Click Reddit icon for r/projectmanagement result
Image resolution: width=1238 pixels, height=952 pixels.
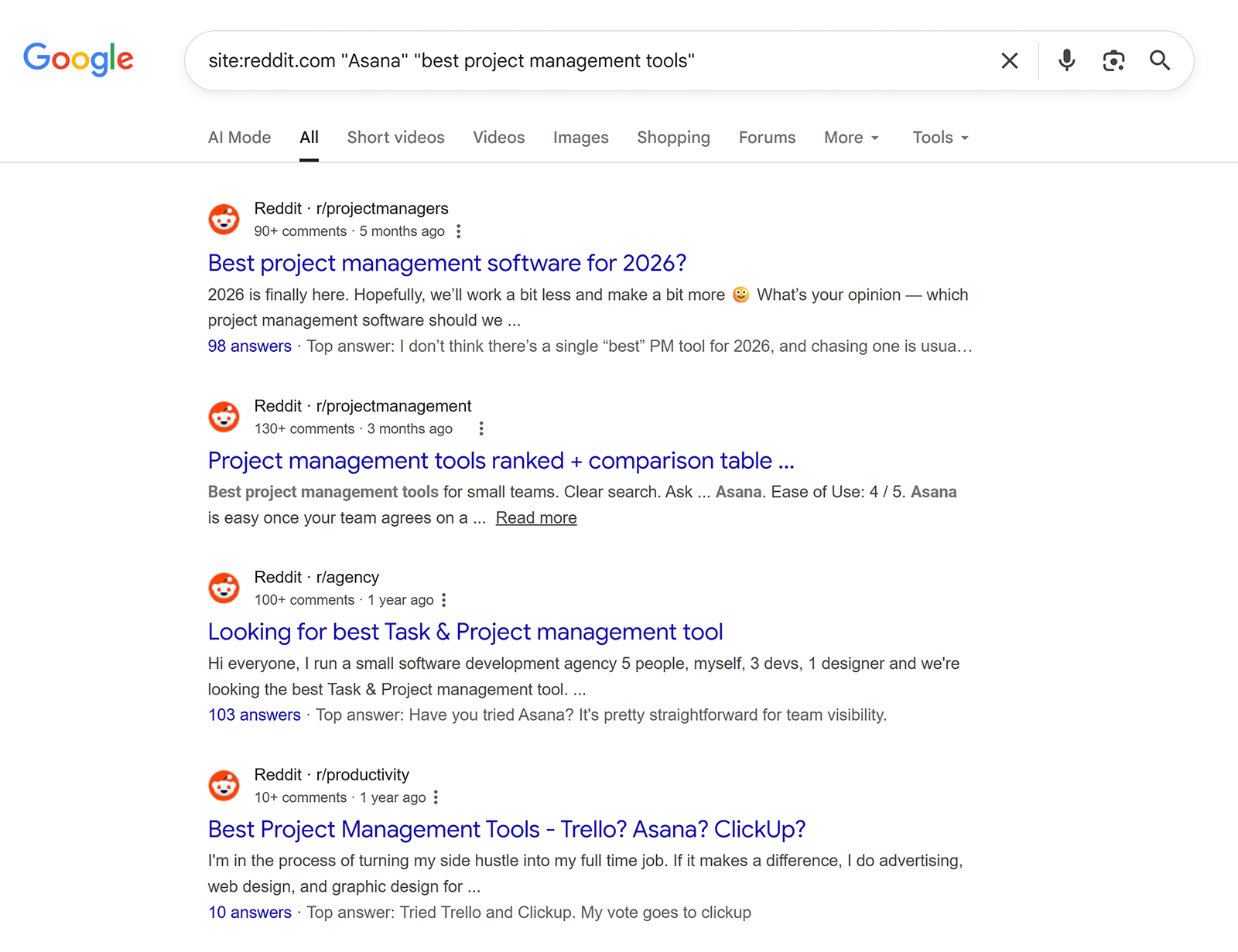[x=224, y=417]
